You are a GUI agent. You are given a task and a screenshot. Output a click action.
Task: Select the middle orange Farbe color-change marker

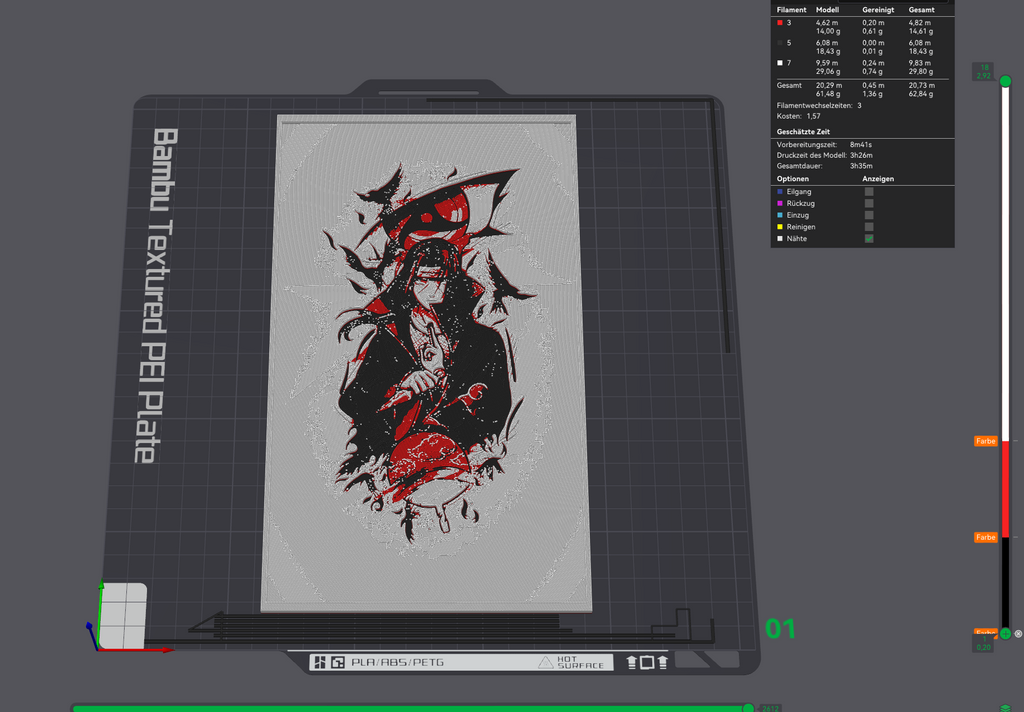(985, 538)
